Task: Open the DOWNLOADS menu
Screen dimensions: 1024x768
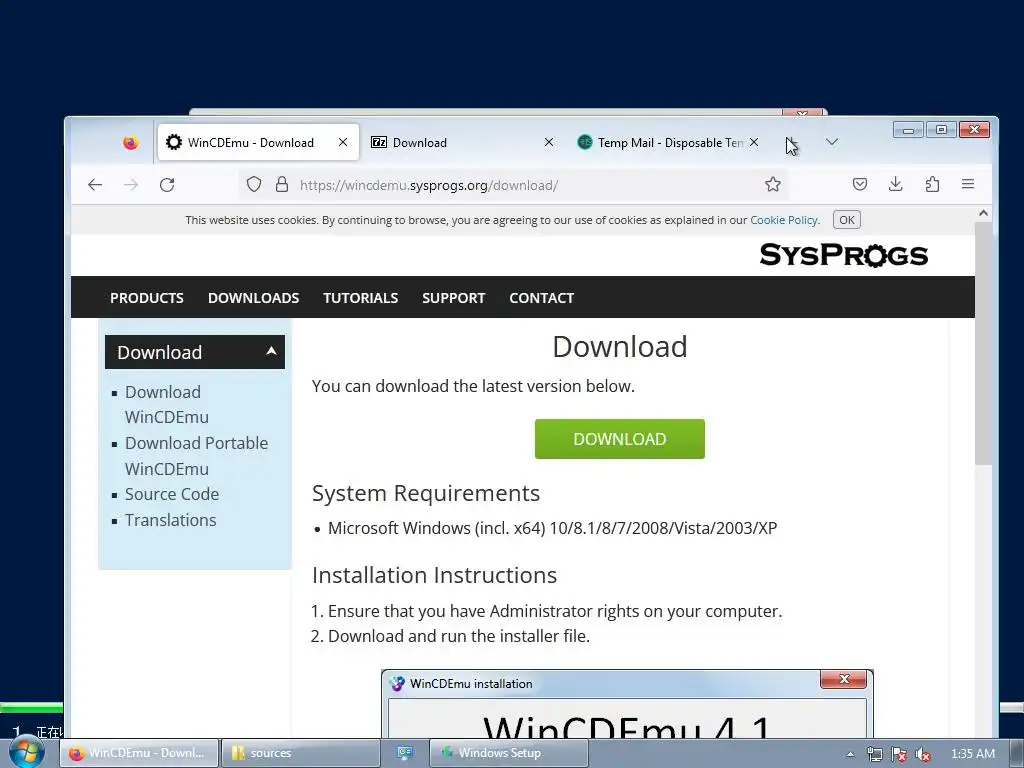Action: click(253, 298)
